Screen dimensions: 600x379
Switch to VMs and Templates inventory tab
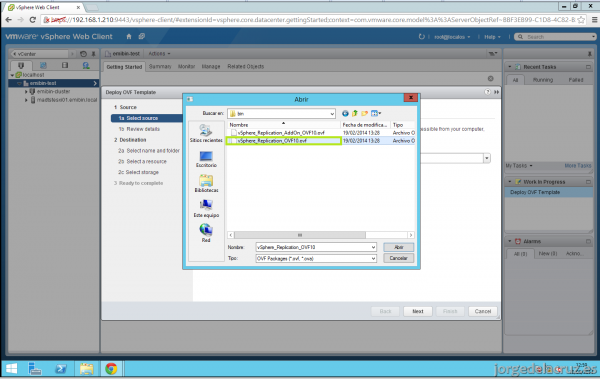[x=43, y=65]
